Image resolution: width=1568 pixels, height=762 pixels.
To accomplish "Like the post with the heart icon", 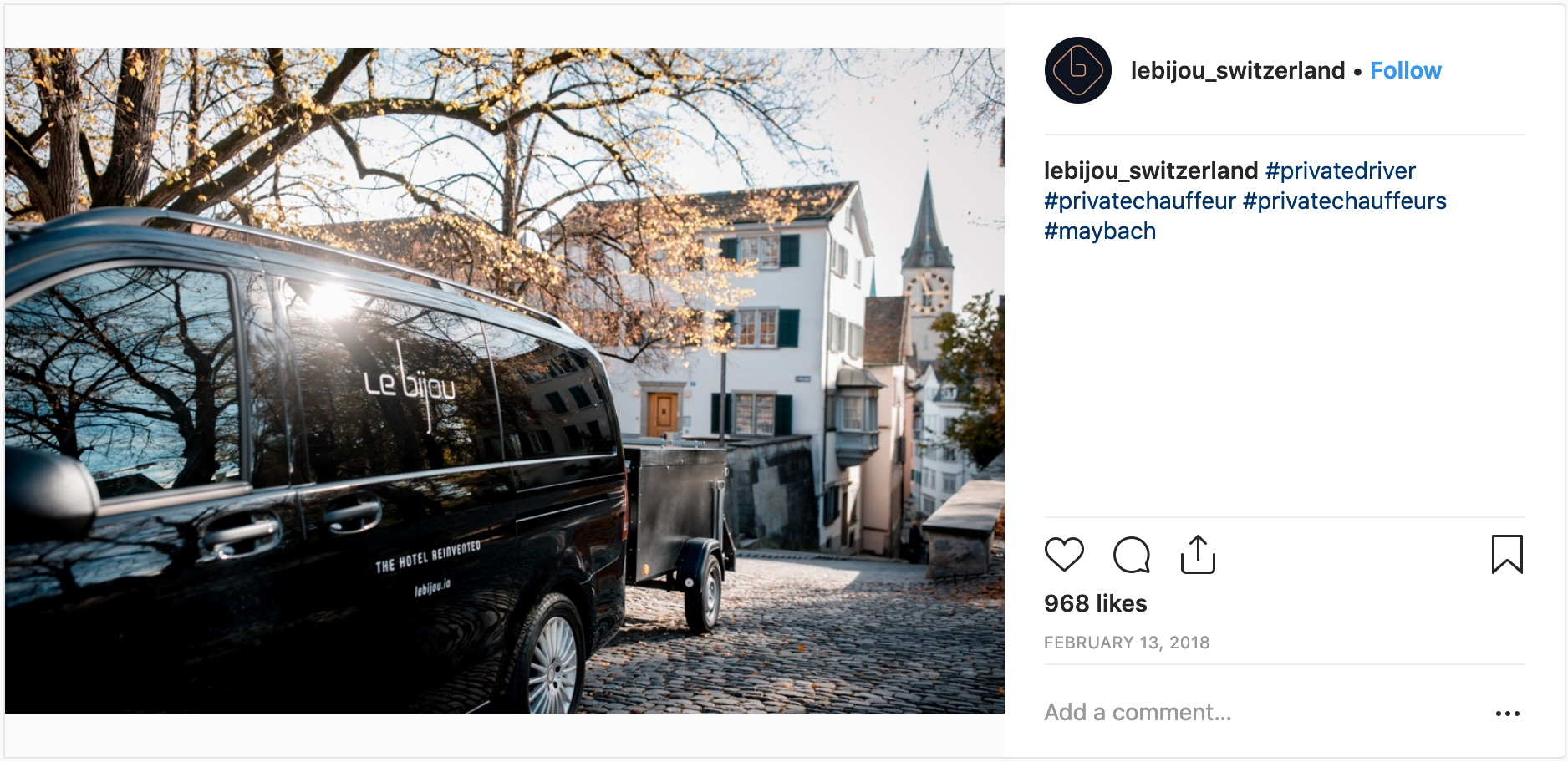I will point(1064,555).
